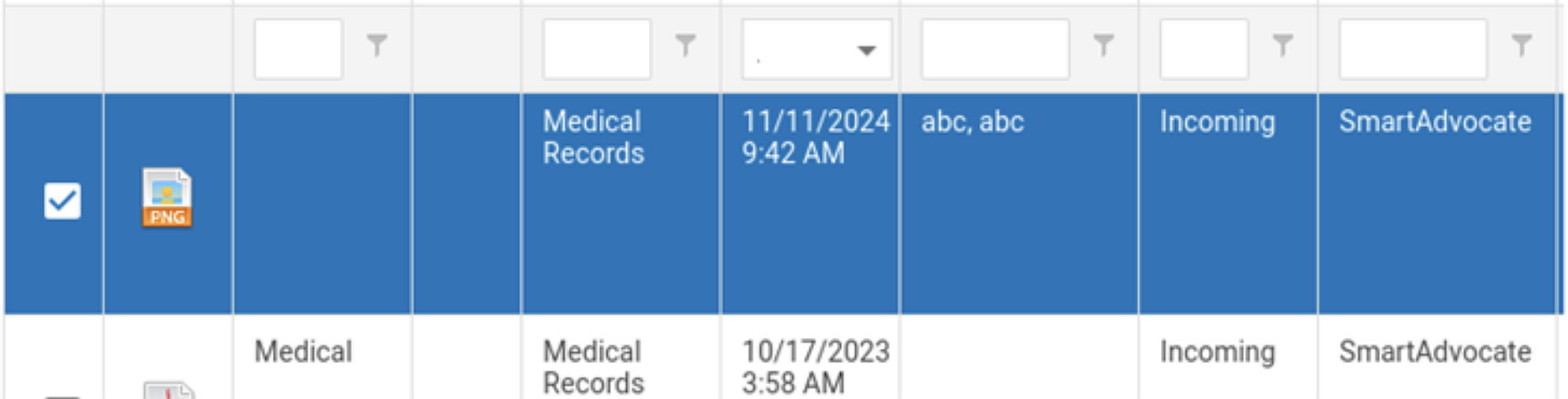
Task: Click filter icon above the 'abc, abc' column
Action: (x=1104, y=45)
